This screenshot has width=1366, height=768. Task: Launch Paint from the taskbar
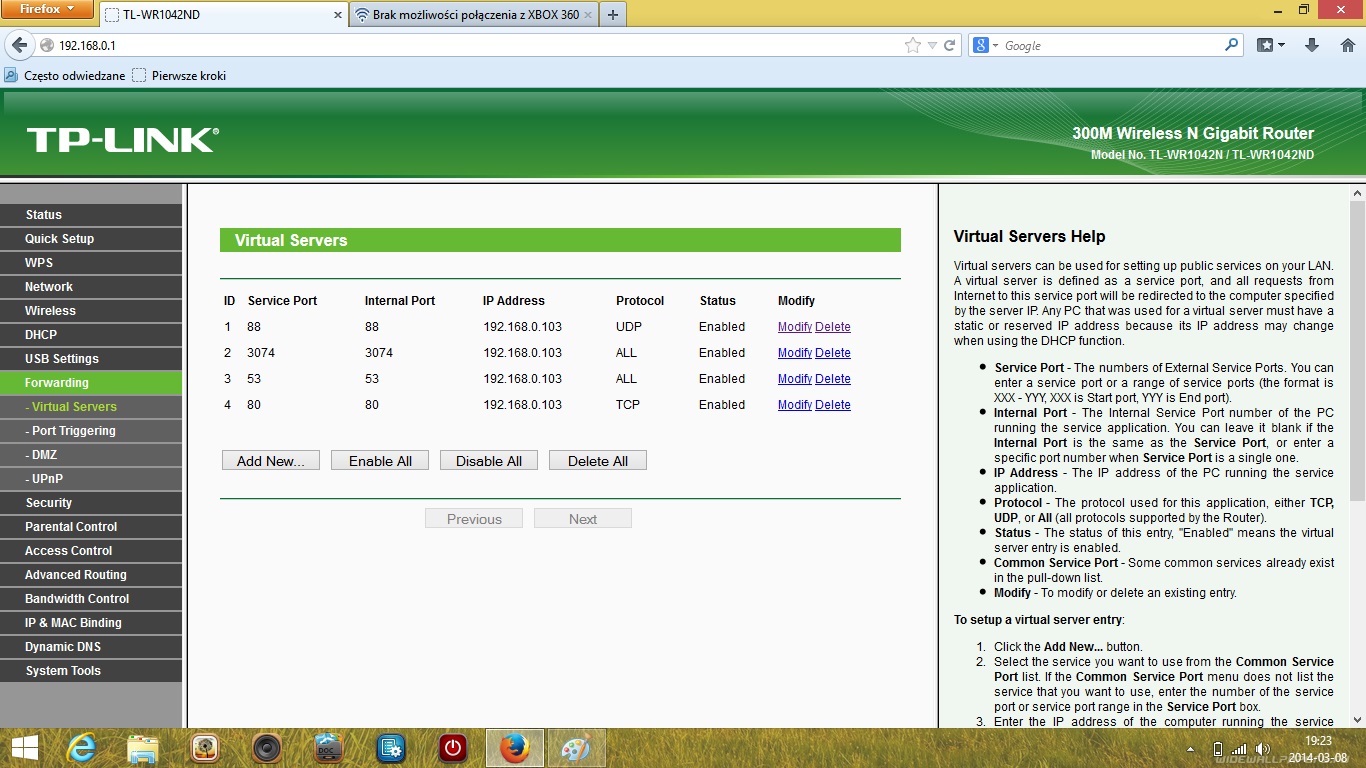point(576,748)
